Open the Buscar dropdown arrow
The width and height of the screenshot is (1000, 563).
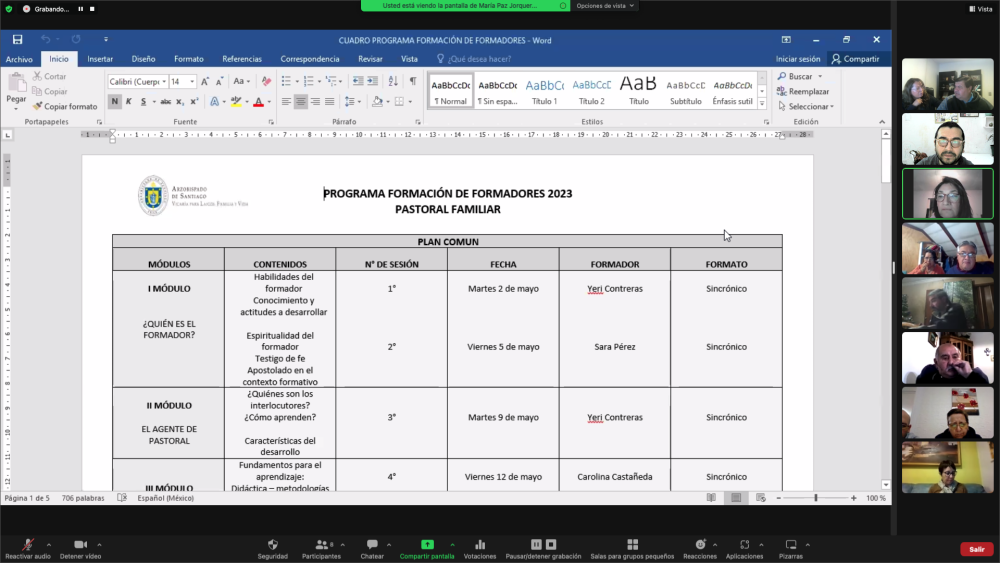(x=820, y=77)
